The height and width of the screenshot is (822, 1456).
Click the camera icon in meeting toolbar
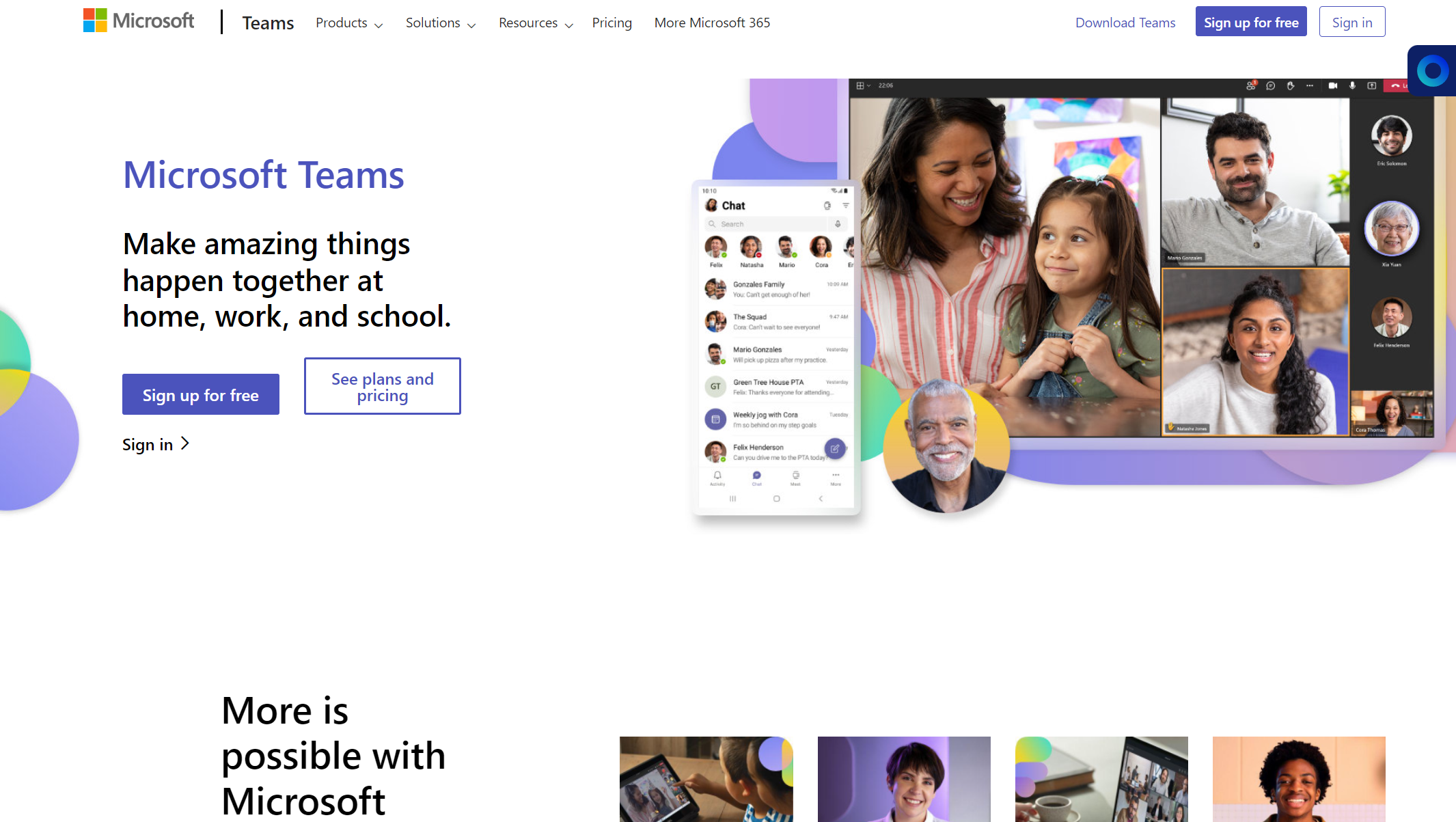(x=1332, y=85)
